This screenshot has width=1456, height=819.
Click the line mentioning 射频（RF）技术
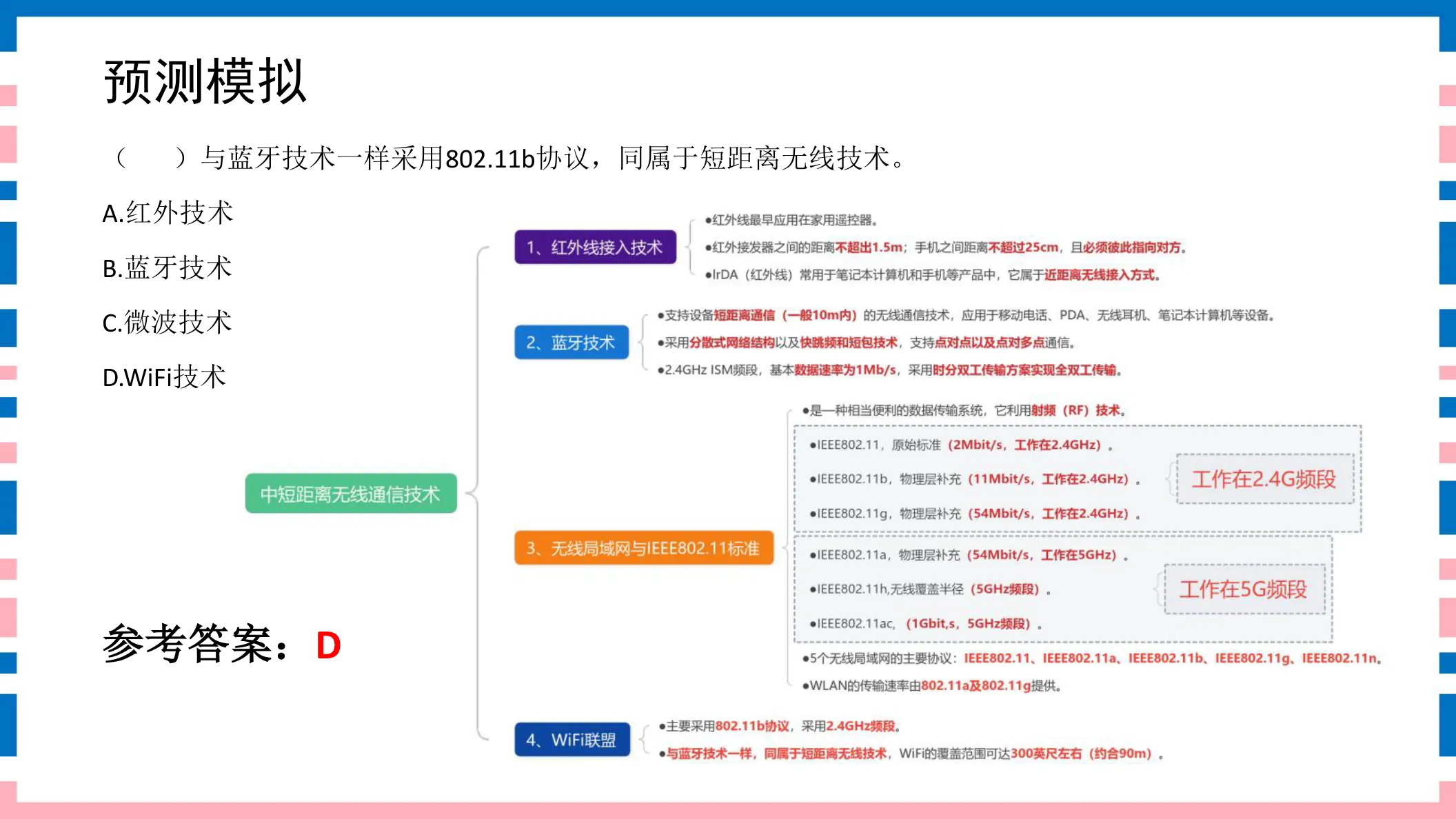964,411
